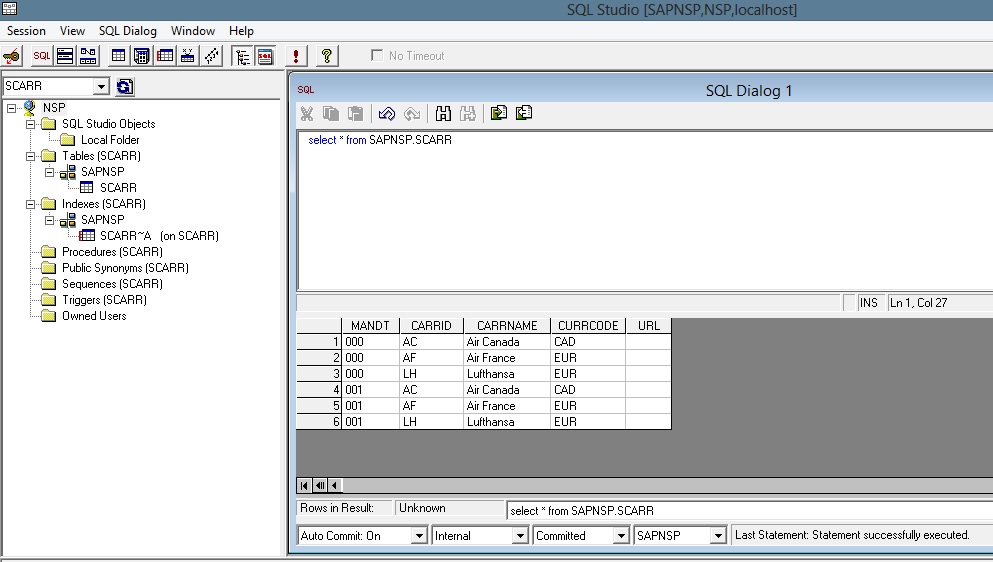Click the Undo arrow in SQL Dialog
This screenshot has width=993, height=562.
tap(387, 114)
